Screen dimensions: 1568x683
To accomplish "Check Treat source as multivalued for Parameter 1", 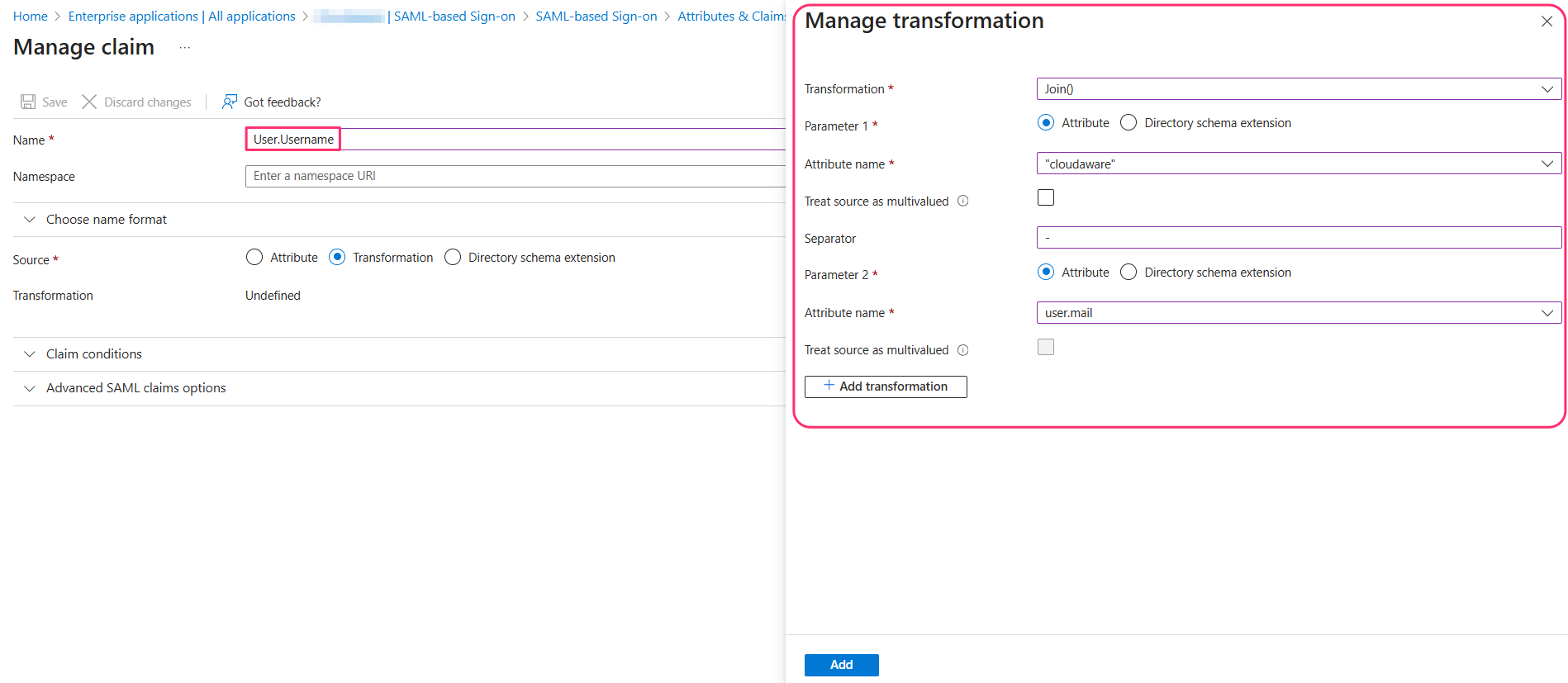I will click(x=1046, y=197).
